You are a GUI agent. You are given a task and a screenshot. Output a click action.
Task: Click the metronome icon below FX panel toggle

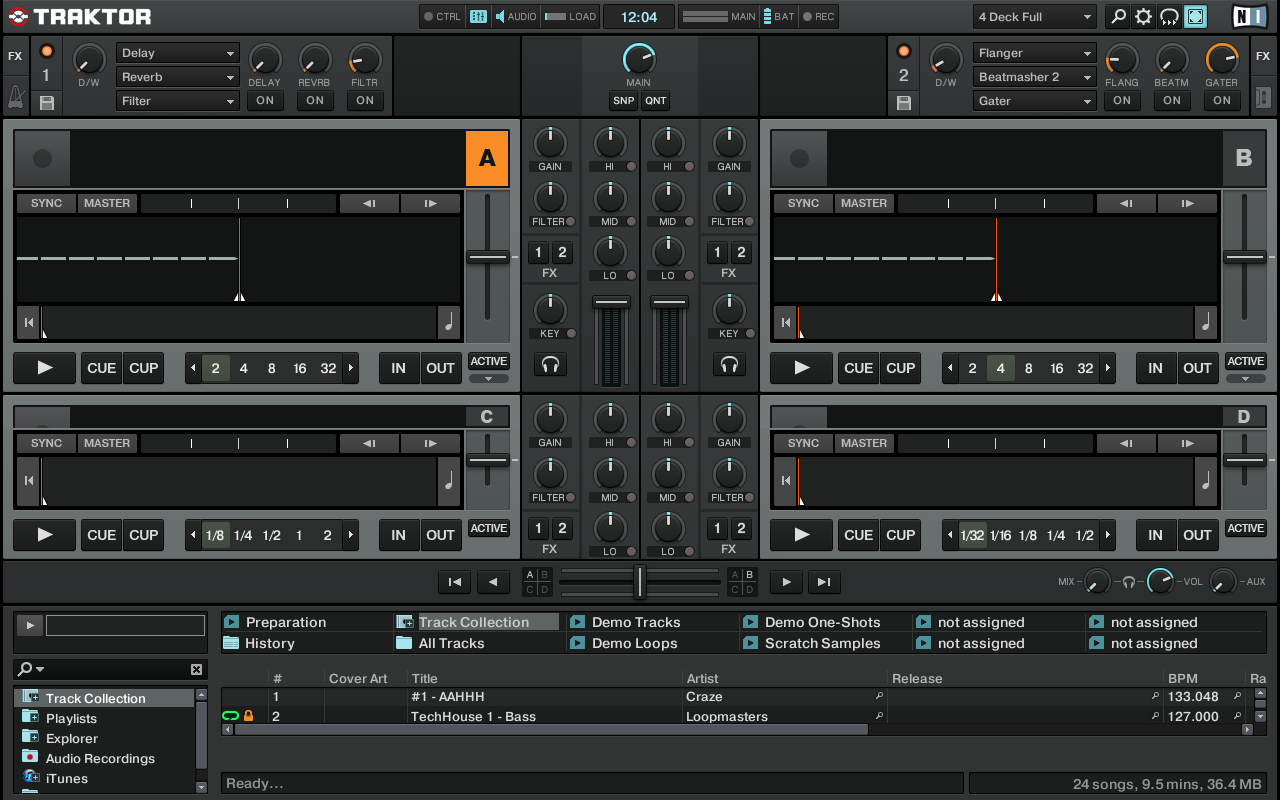(15, 97)
